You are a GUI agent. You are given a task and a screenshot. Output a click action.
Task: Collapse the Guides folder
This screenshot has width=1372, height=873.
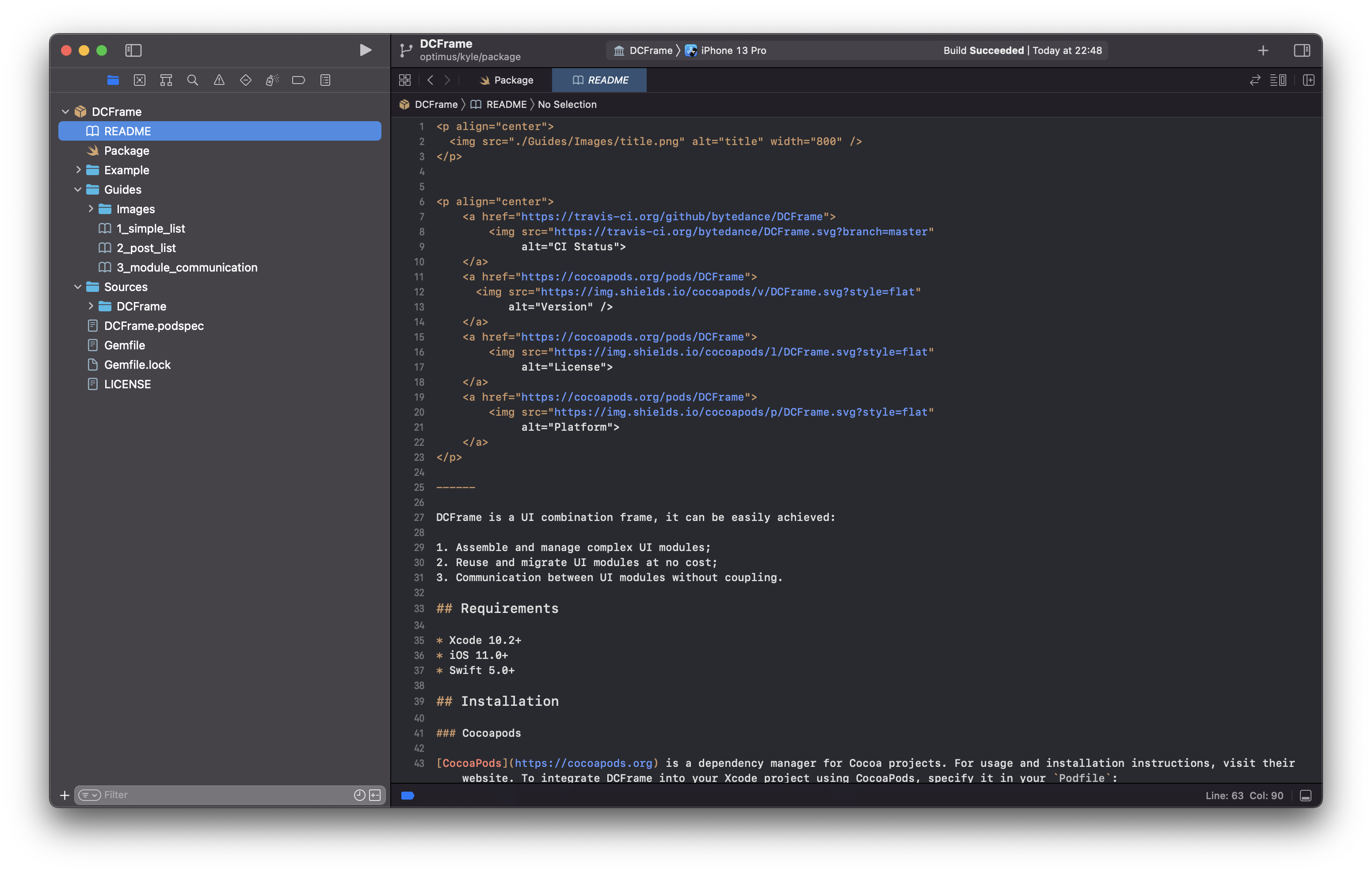coord(78,189)
